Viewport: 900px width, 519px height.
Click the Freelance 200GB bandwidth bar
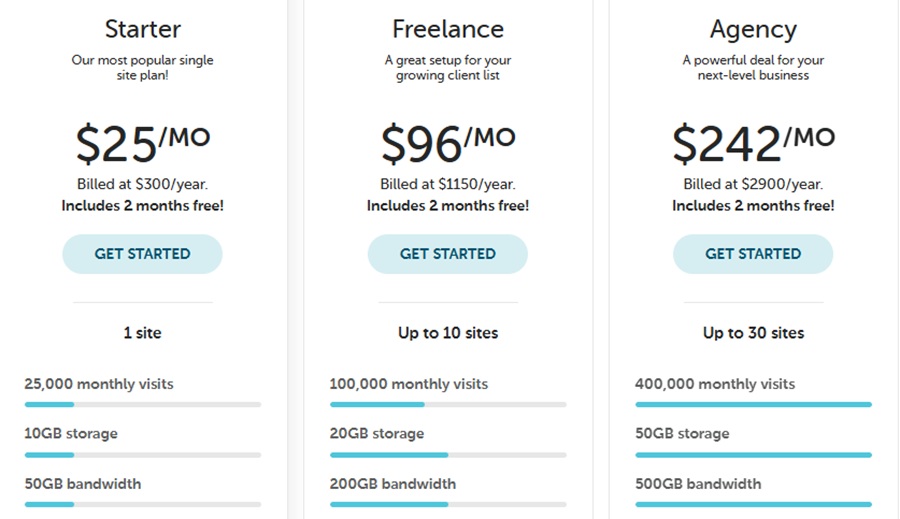(x=448, y=504)
